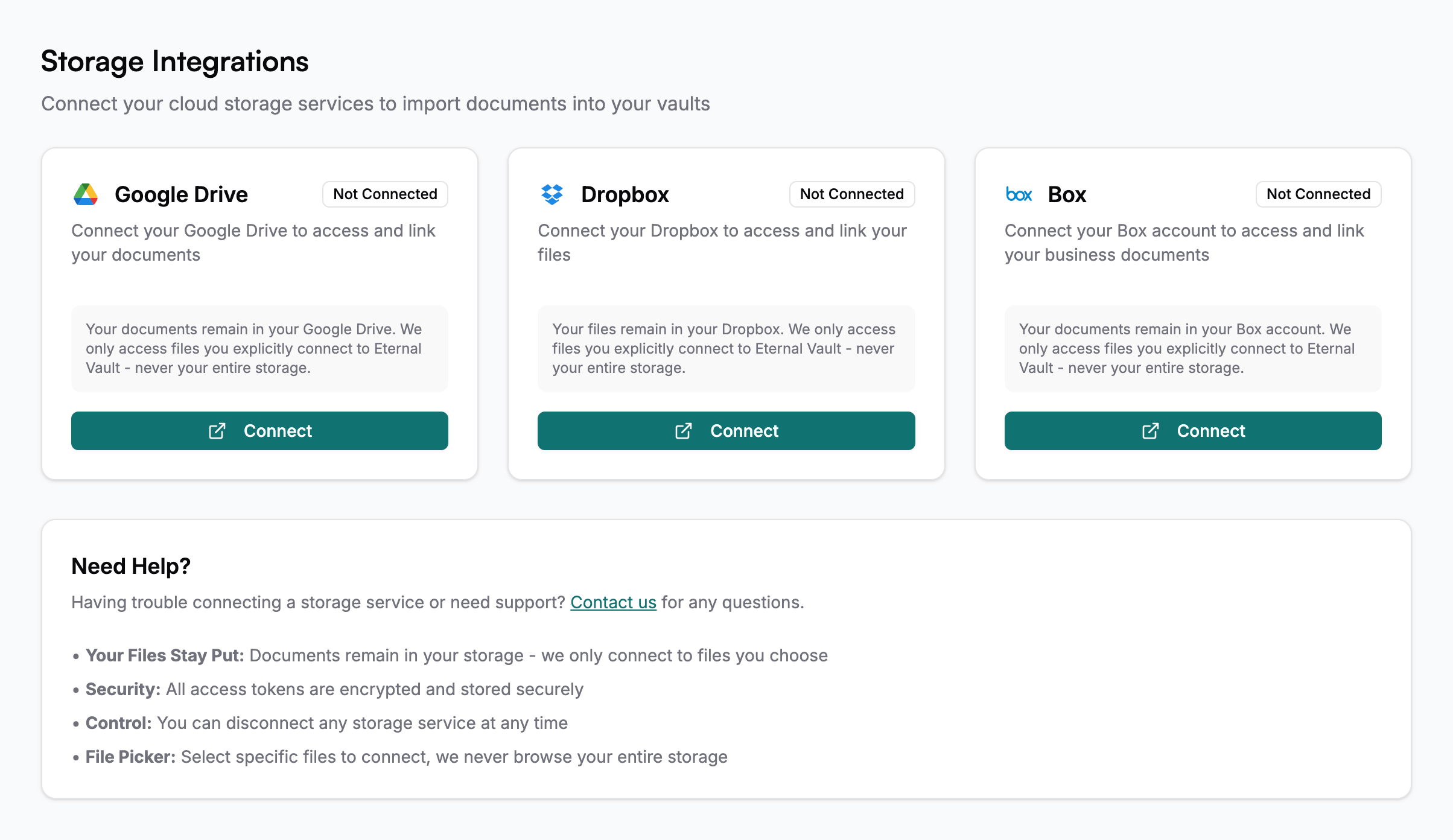Click the Storage Integrations page heading
The height and width of the screenshot is (840, 1453).
coord(174,62)
